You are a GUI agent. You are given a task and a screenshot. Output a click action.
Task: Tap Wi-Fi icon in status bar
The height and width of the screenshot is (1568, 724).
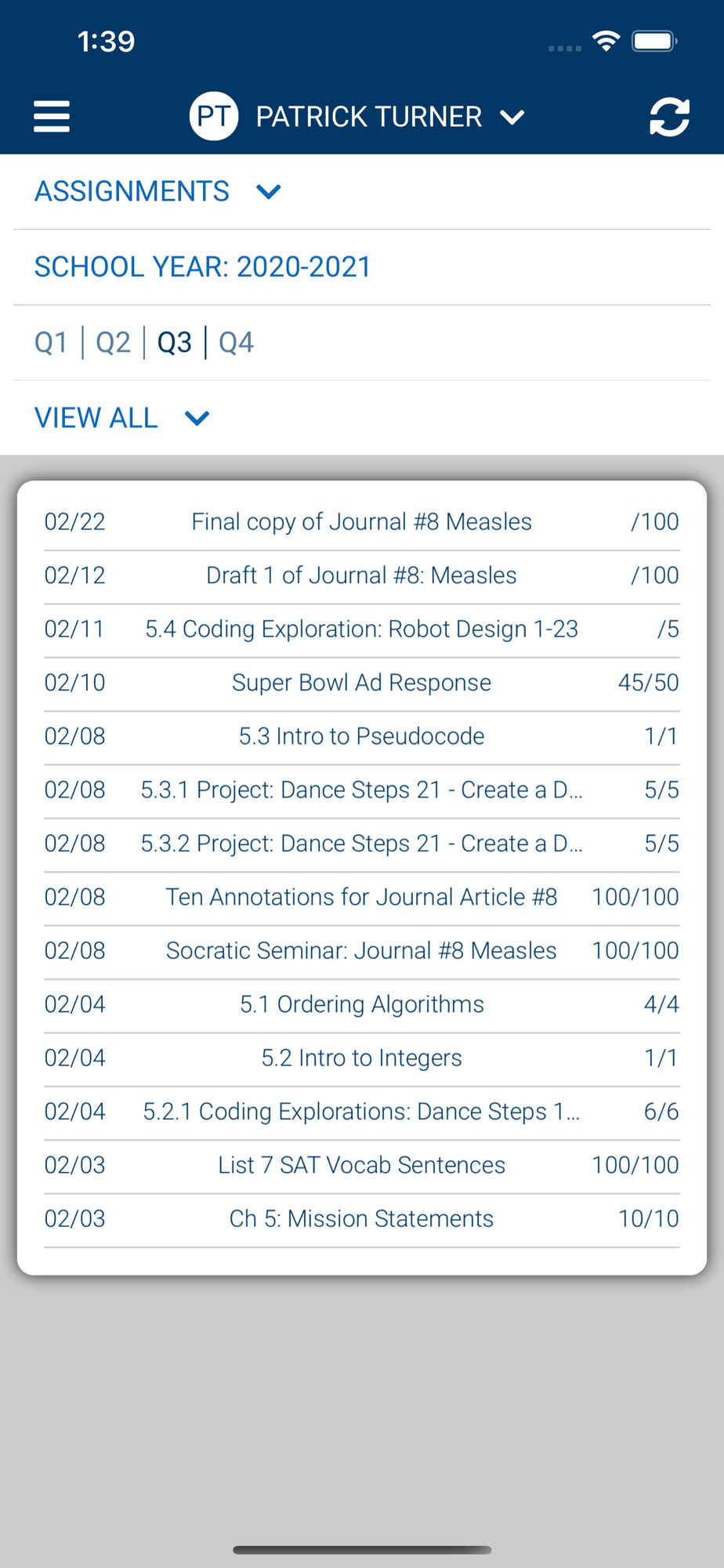click(606, 41)
